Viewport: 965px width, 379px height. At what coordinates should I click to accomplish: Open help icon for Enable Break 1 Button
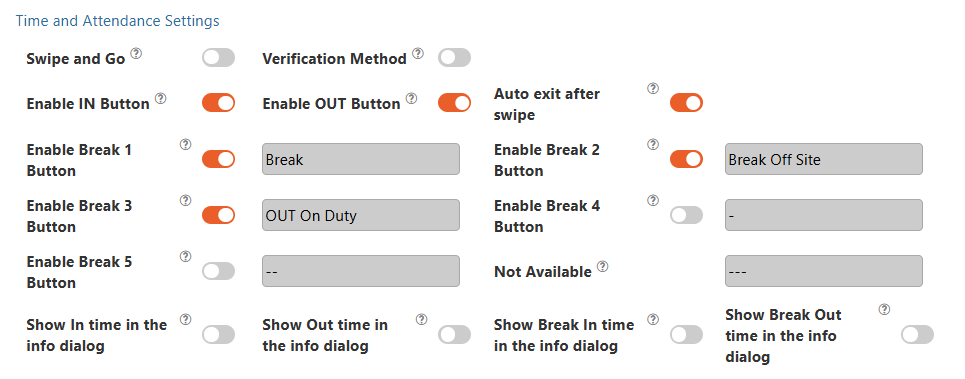pos(185,145)
